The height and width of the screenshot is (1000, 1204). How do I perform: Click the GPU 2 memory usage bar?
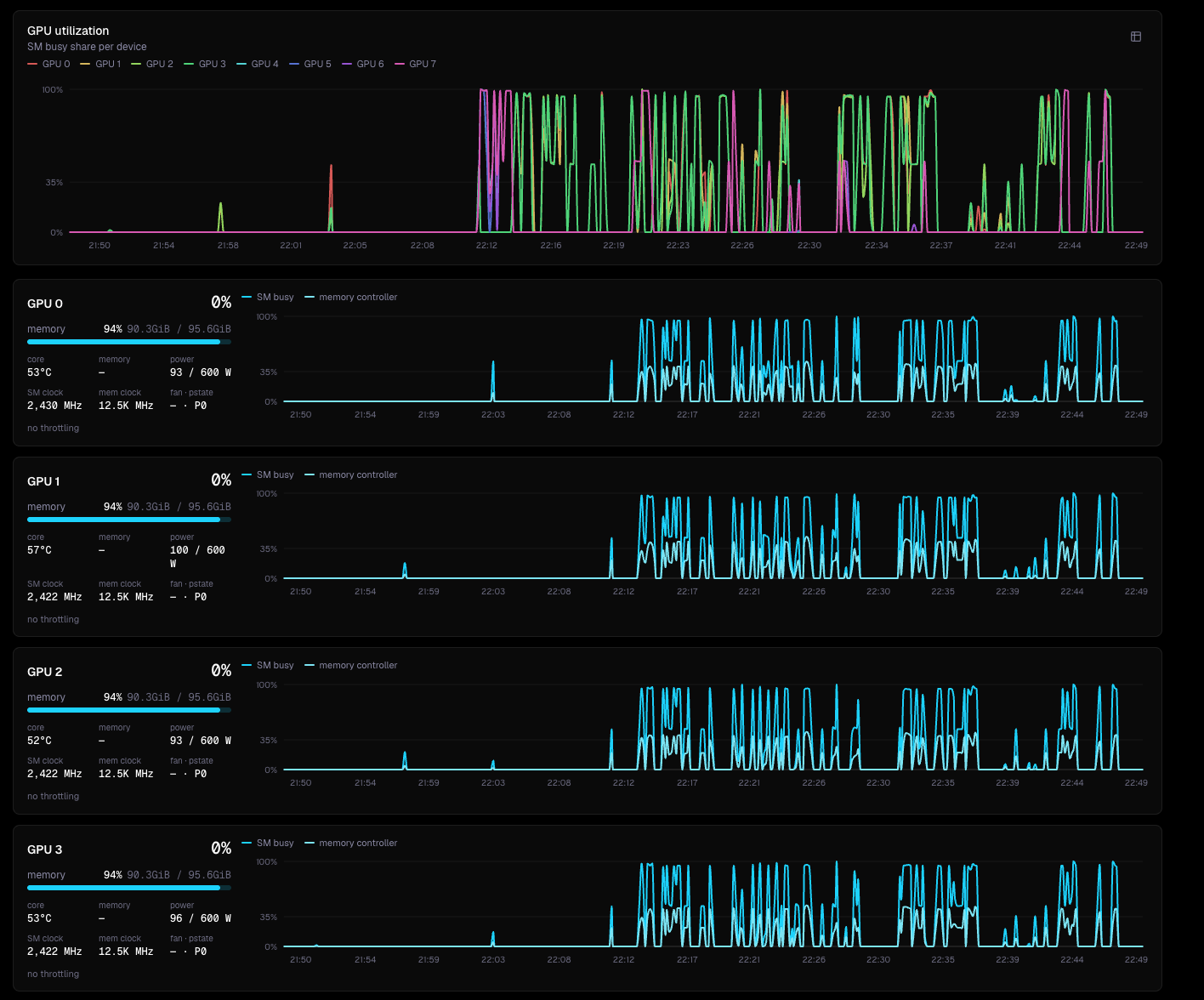pos(129,710)
